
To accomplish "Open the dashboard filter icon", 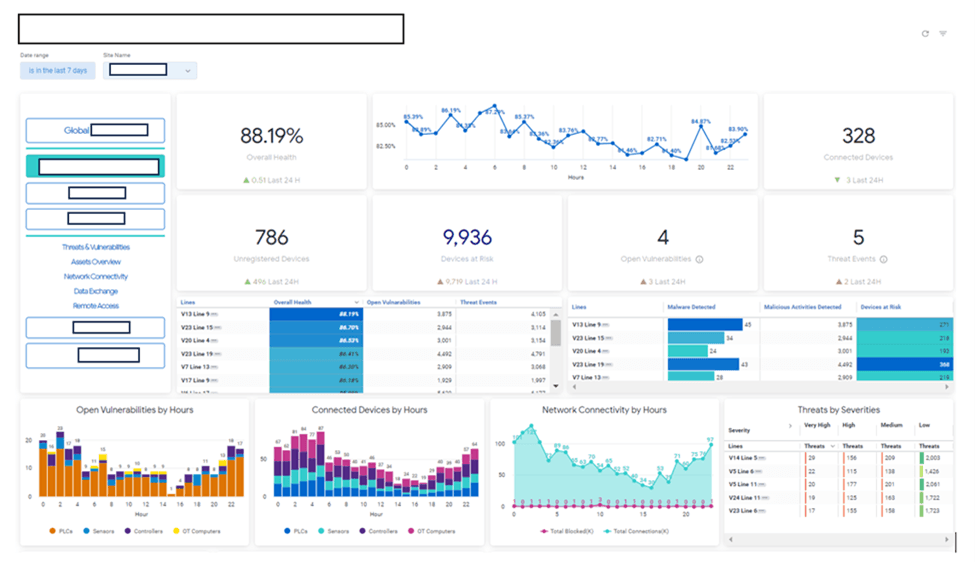I will [943, 34].
